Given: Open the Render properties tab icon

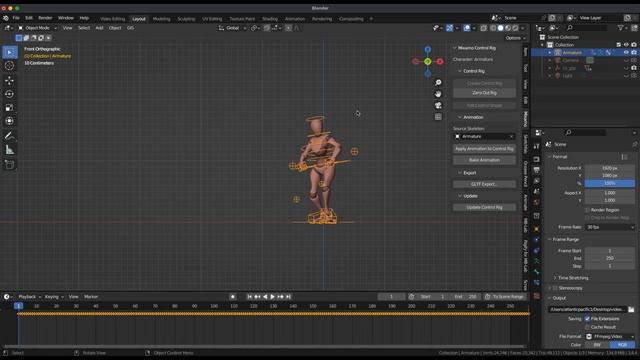Looking at the screenshot, I should click(x=536, y=159).
